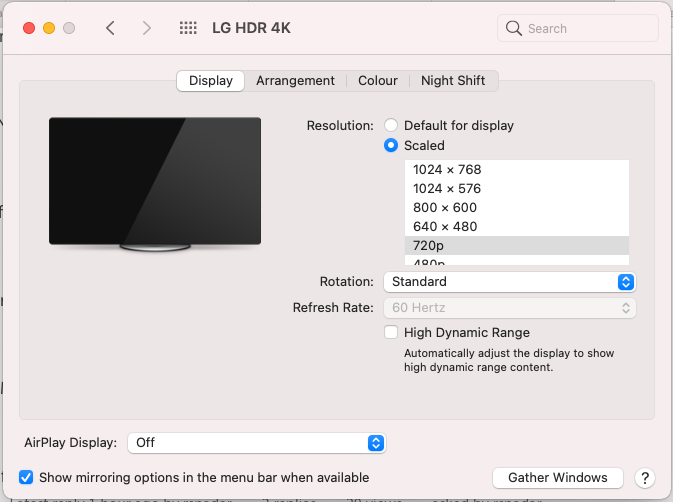This screenshot has width=673, height=502.
Task: Click the Gather Windows button
Action: click(x=558, y=478)
